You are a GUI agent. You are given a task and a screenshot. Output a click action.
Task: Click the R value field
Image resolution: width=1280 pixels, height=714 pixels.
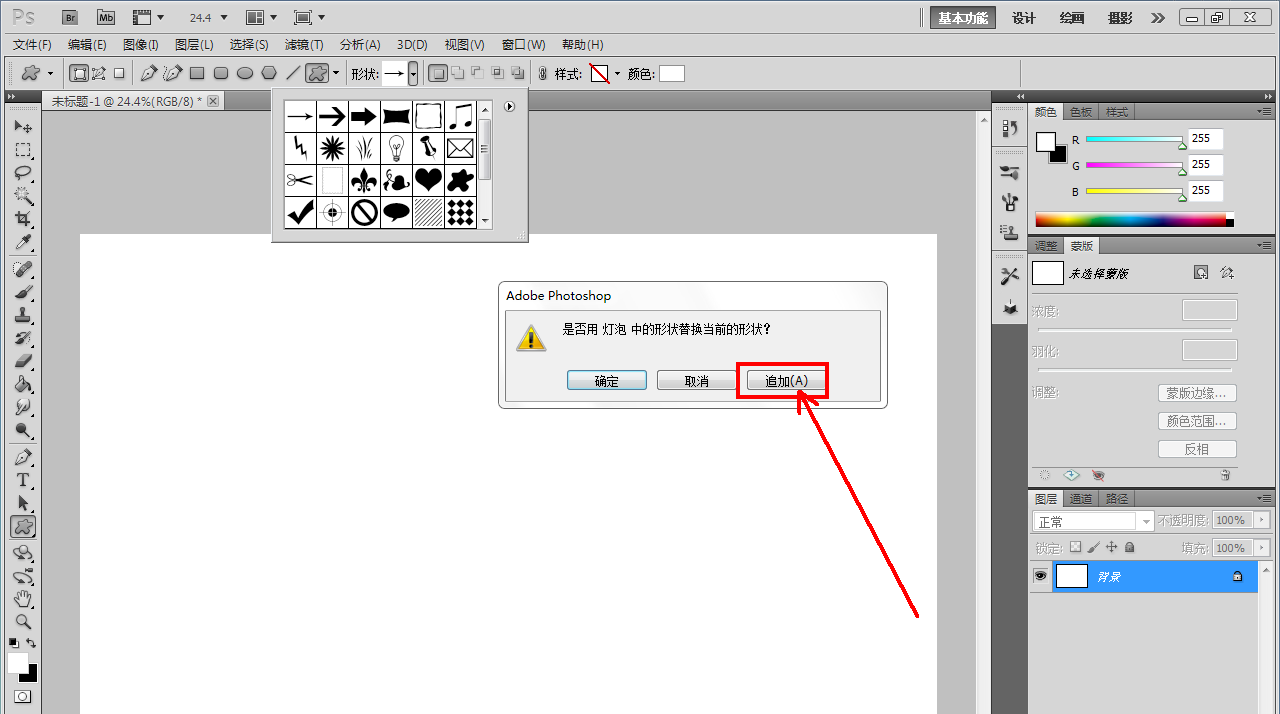tap(1205, 139)
